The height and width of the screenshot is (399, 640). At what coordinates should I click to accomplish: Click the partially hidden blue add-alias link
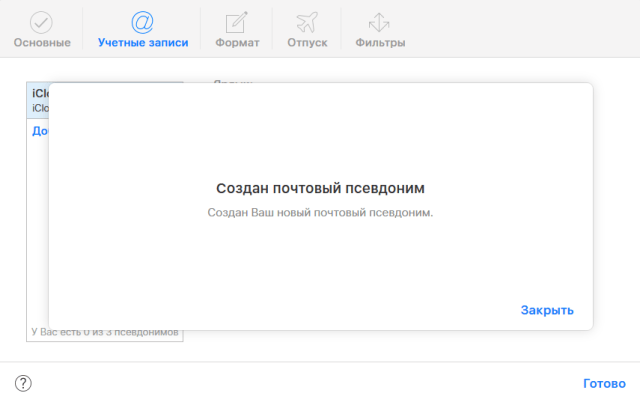[x=40, y=131]
